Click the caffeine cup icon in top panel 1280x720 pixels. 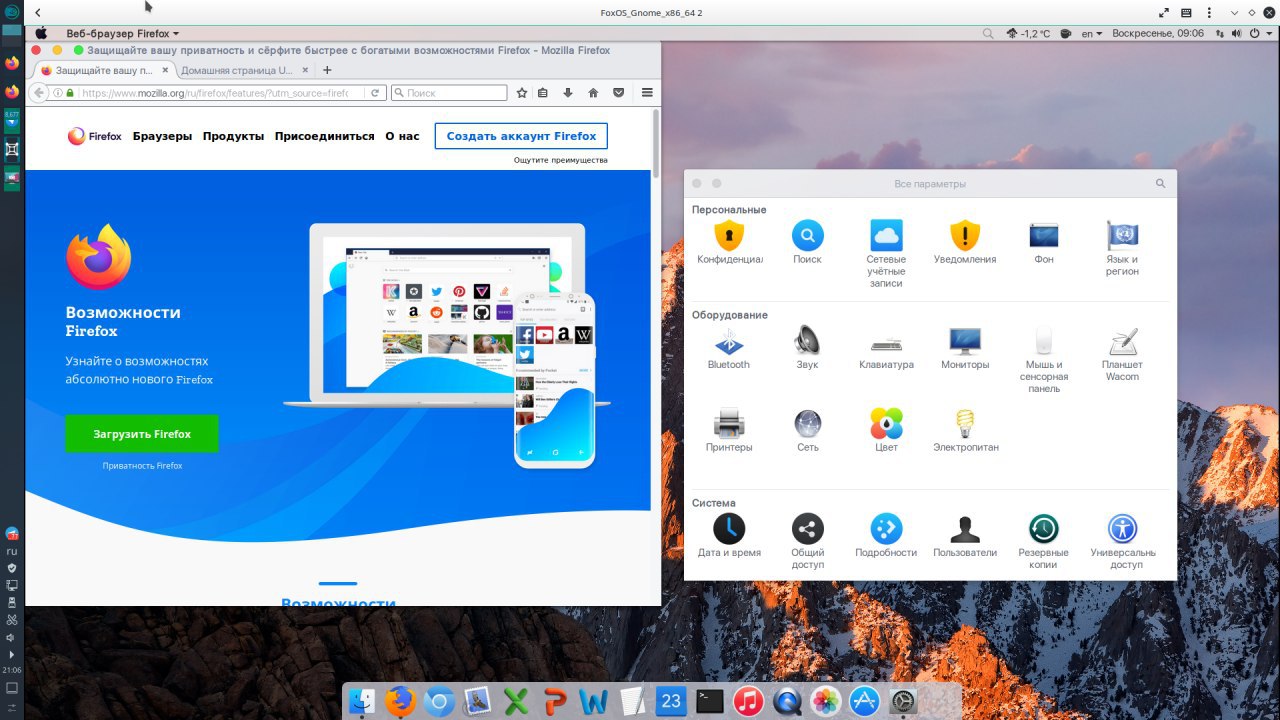click(x=1064, y=33)
